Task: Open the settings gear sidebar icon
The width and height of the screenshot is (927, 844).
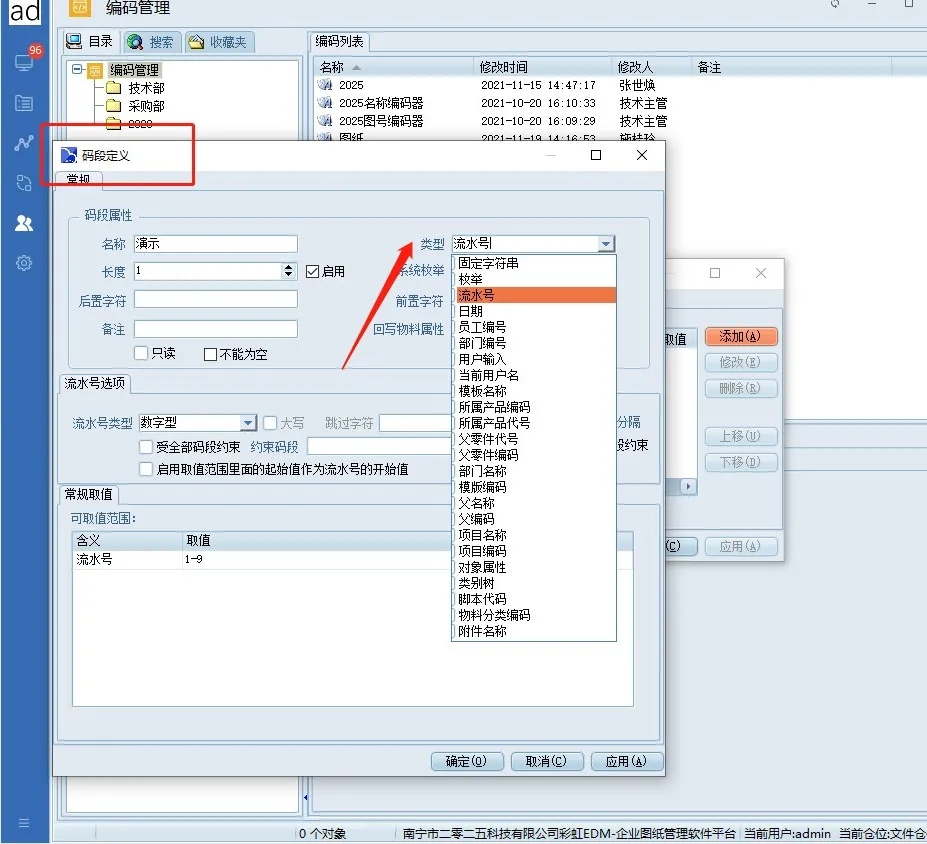Action: [24, 262]
